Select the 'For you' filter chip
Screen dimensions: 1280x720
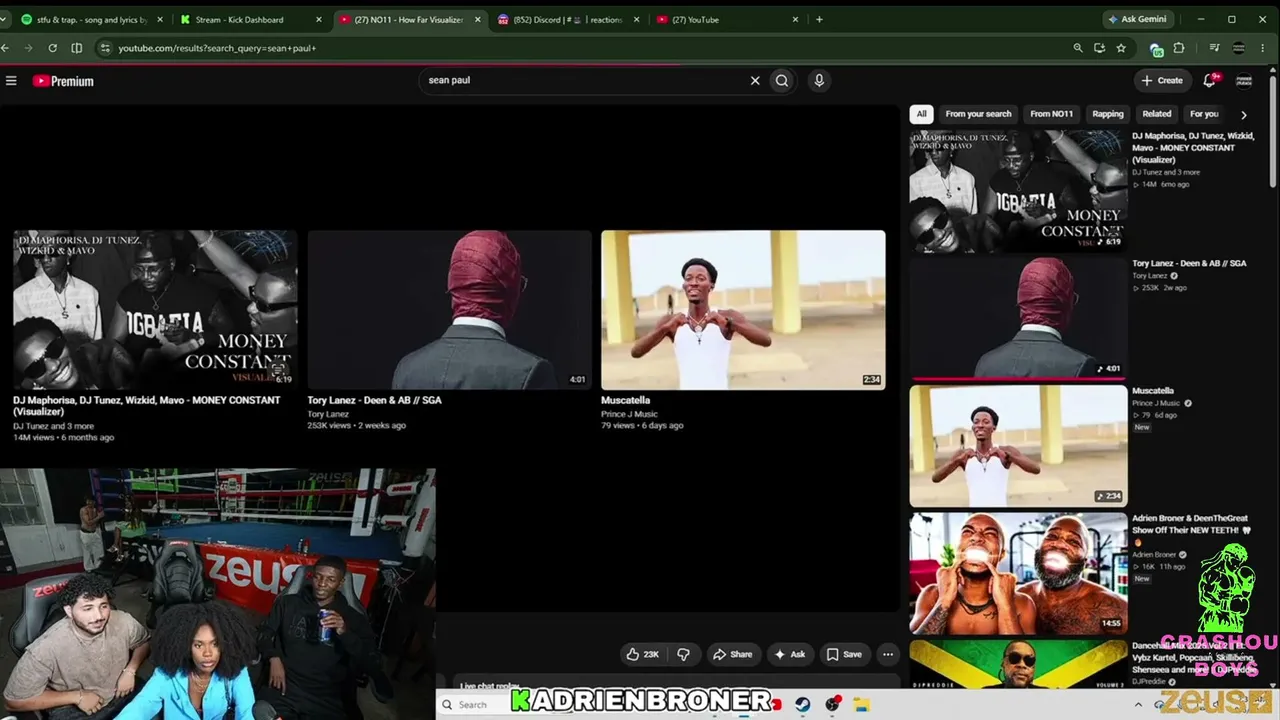1204,114
